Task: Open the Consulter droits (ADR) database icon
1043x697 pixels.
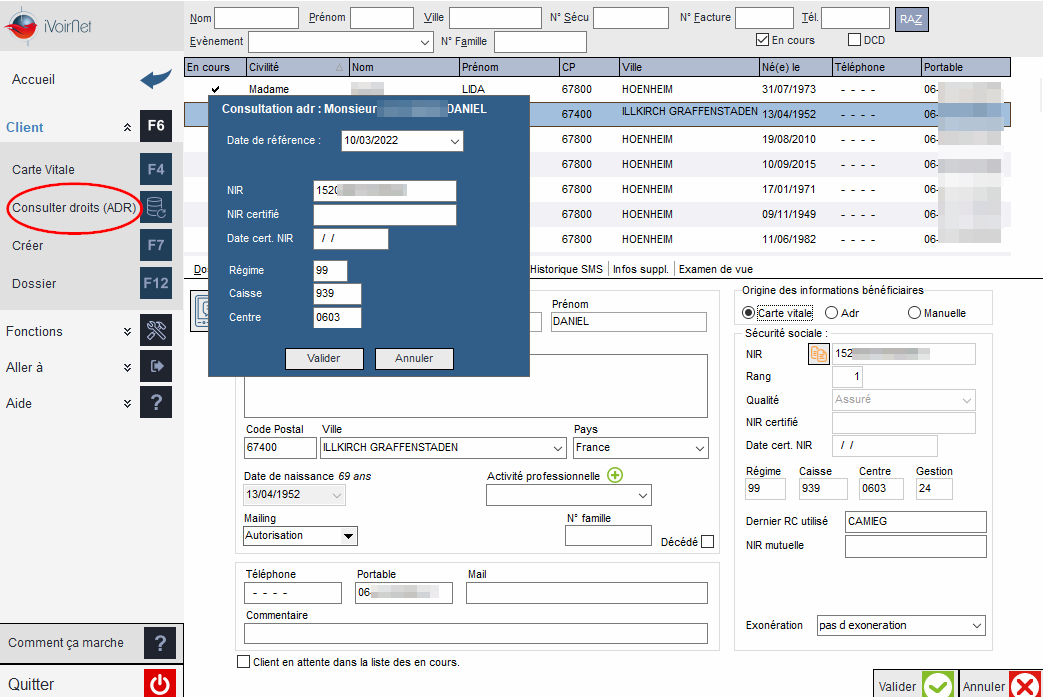Action: pos(156,208)
